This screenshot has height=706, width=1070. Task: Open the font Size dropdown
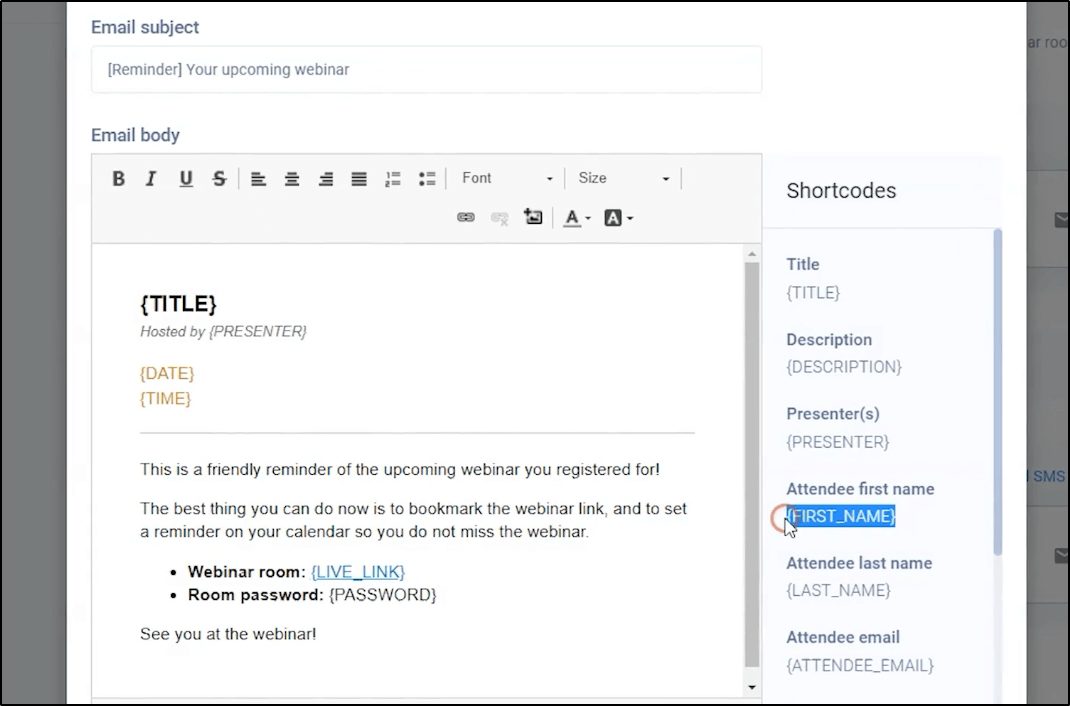tap(622, 177)
